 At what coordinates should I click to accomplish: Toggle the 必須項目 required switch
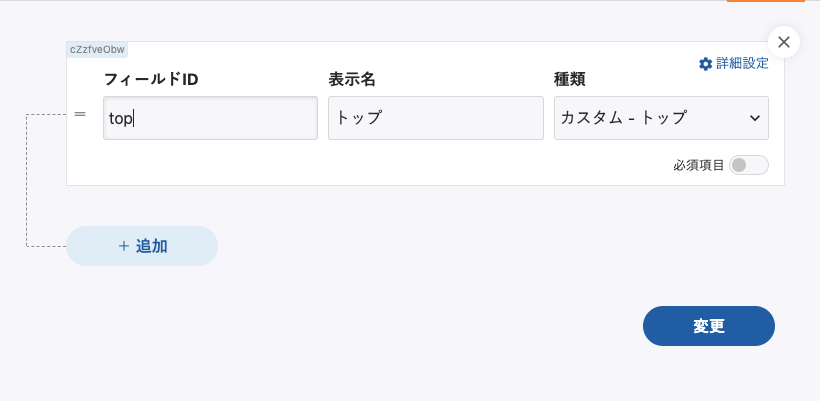pyautogui.click(x=749, y=165)
